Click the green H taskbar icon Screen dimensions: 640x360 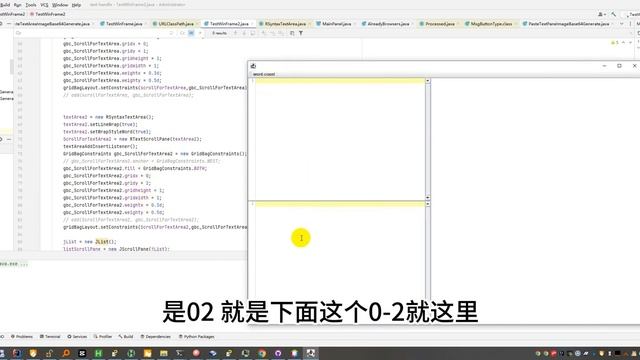tap(98, 353)
